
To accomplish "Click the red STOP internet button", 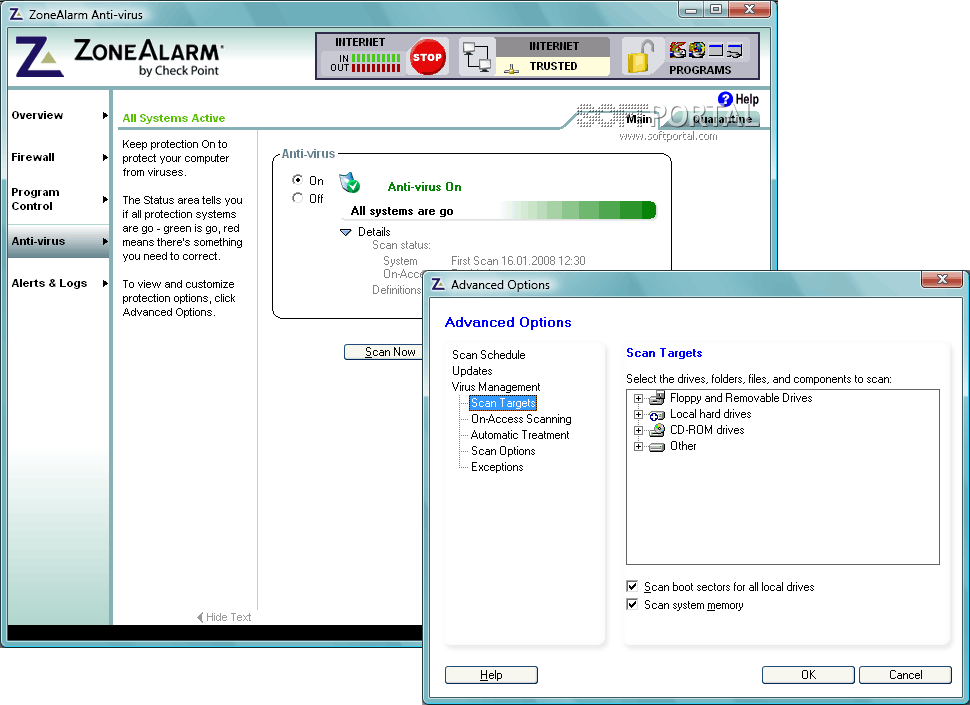I will (427, 57).
